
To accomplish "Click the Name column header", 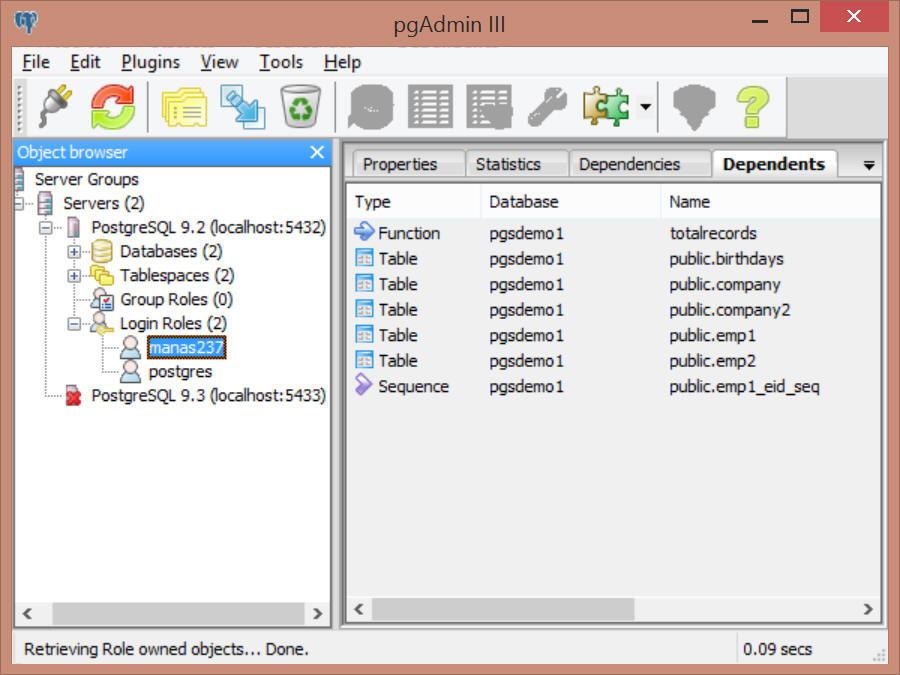I will [x=770, y=201].
